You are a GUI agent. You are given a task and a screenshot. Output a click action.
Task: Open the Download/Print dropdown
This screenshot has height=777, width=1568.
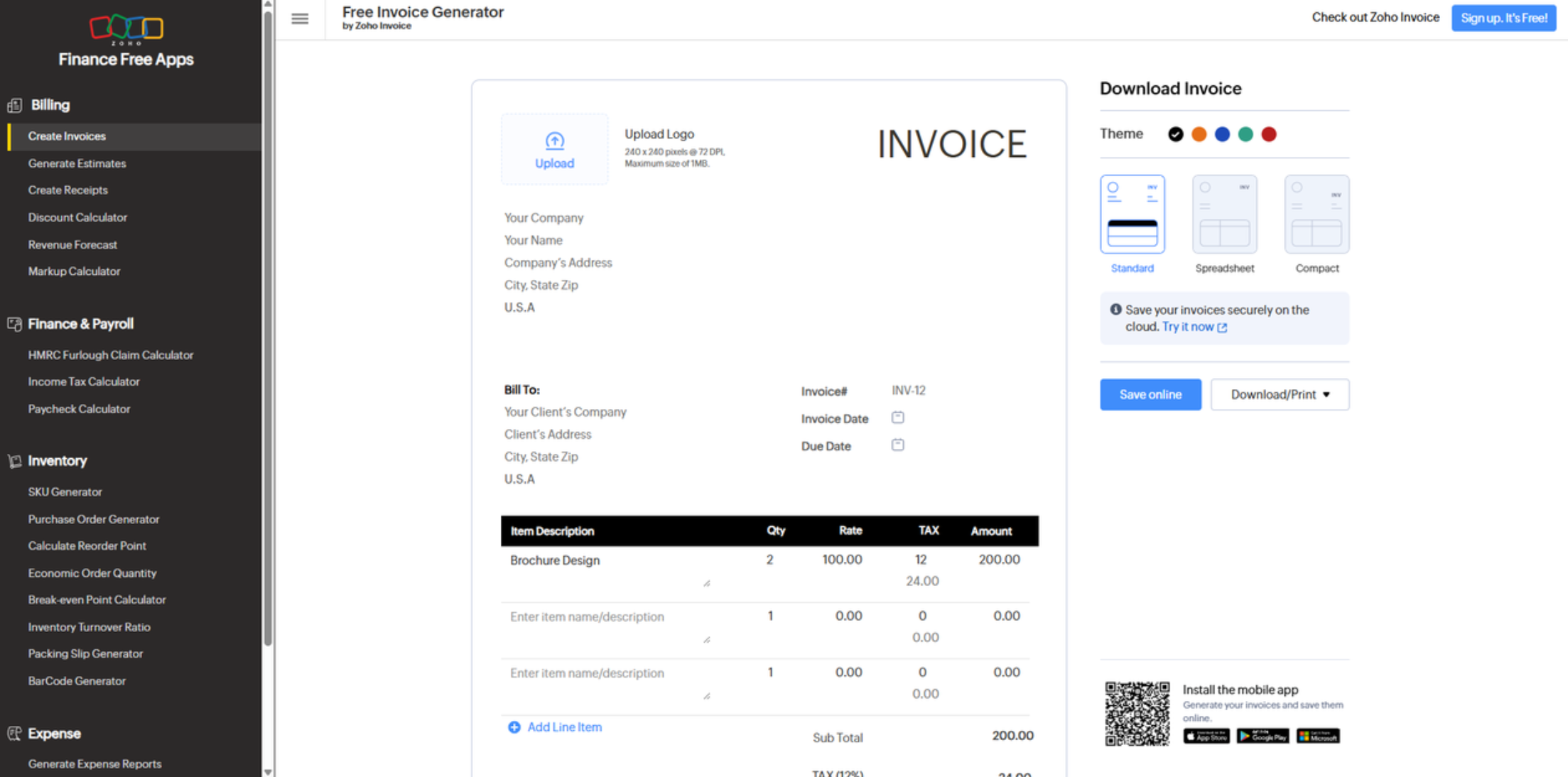click(x=1279, y=394)
